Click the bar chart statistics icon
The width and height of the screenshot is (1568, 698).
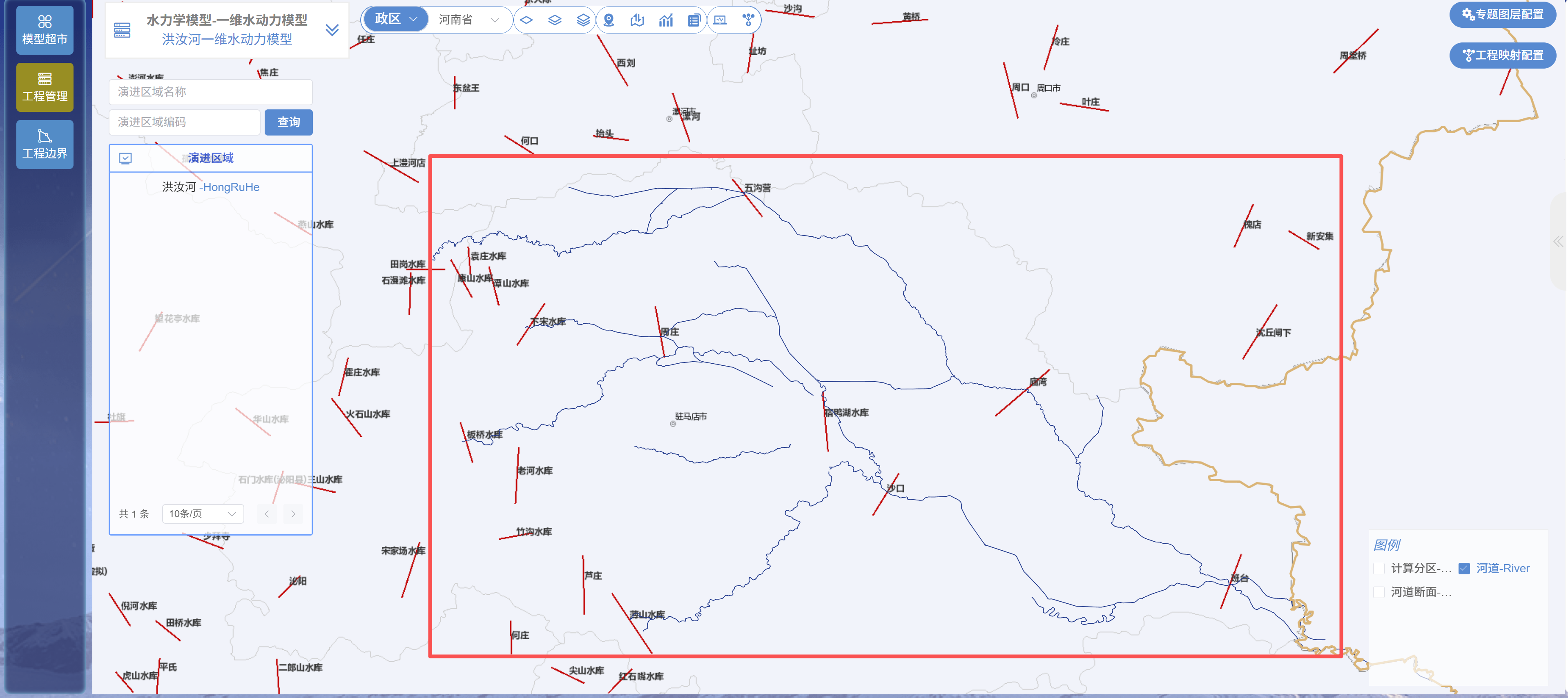665,20
